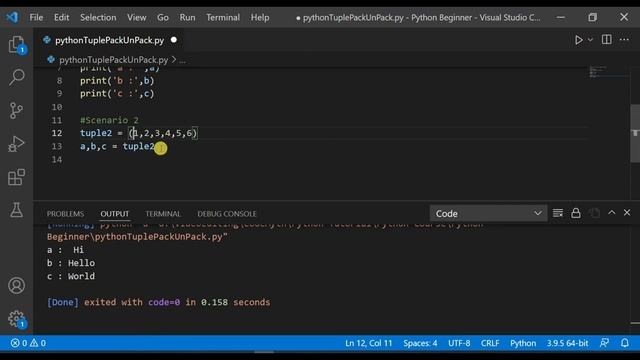Clear the output with the list icon
The width and height of the screenshot is (640, 360).
tap(558, 213)
